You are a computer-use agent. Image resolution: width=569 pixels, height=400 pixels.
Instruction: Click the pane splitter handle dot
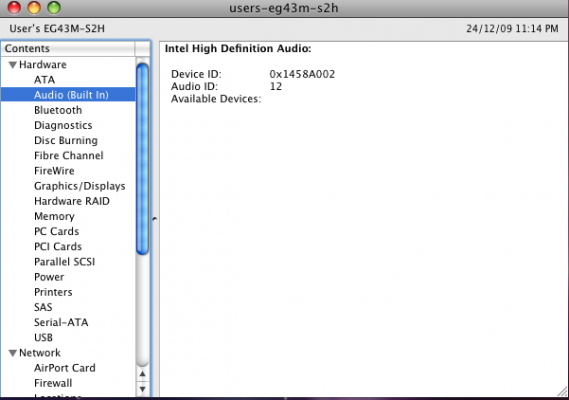tap(155, 219)
